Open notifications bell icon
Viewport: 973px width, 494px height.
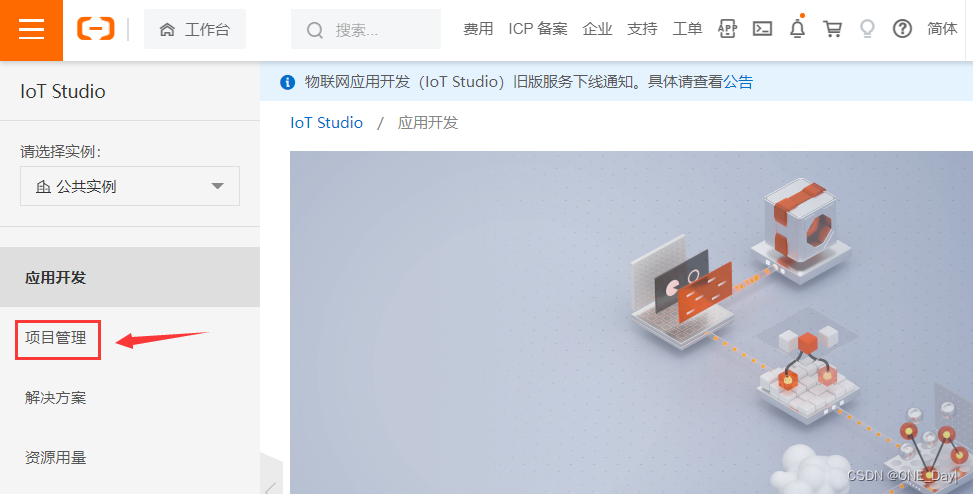click(x=797, y=28)
